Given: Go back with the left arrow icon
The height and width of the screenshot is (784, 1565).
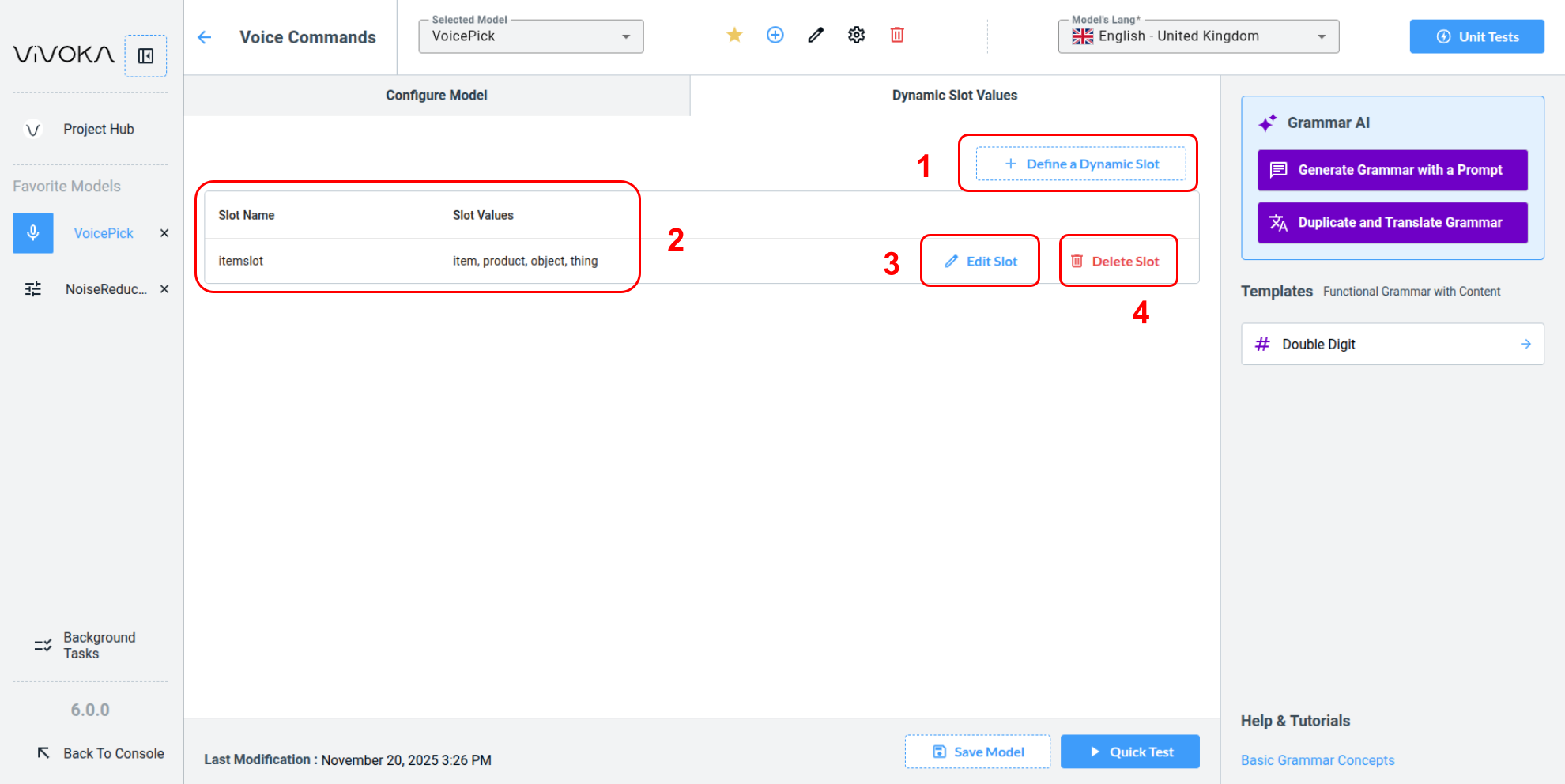Looking at the screenshot, I should tap(205, 37).
